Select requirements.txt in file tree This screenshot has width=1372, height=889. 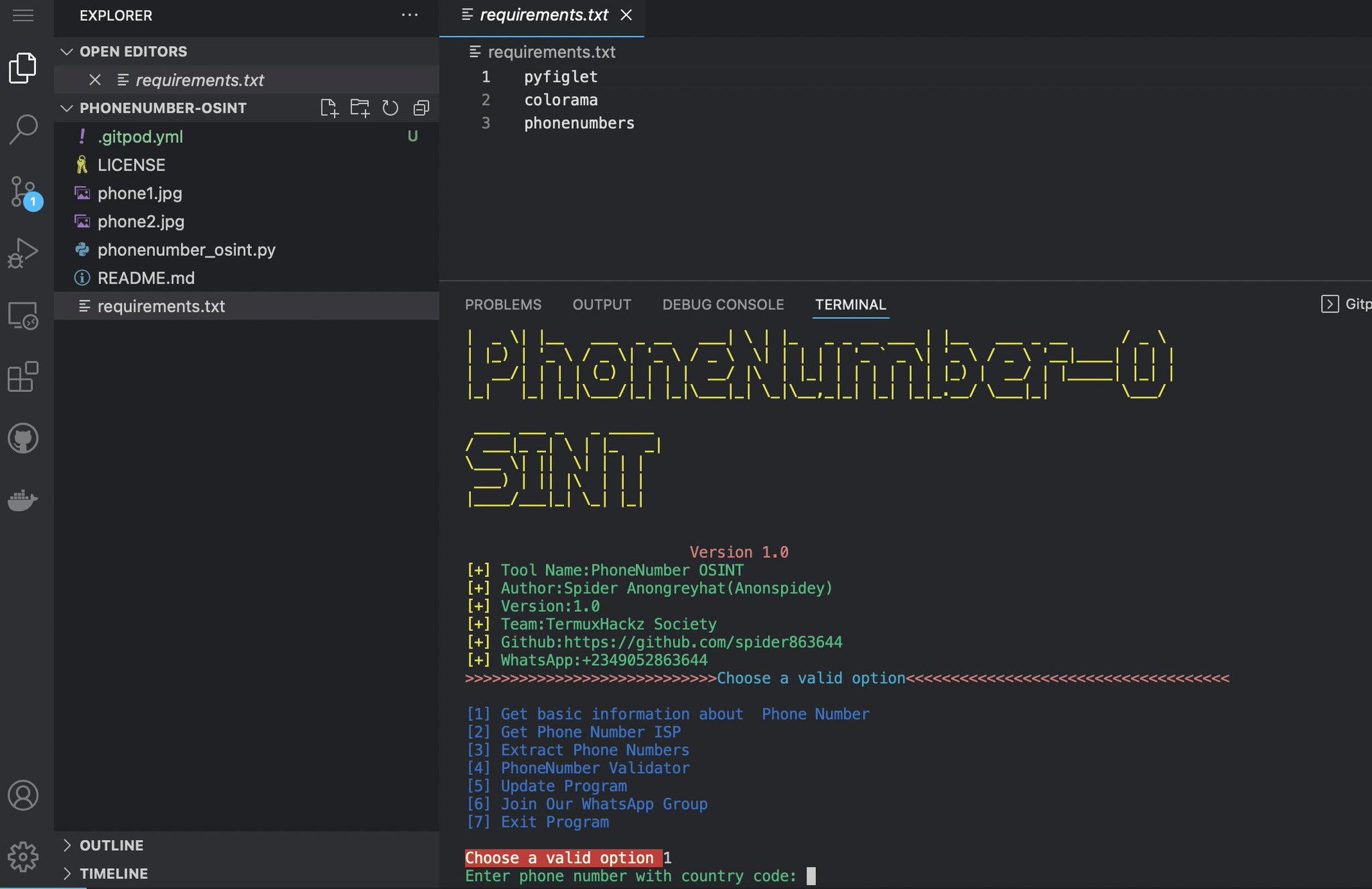click(x=247, y=305)
